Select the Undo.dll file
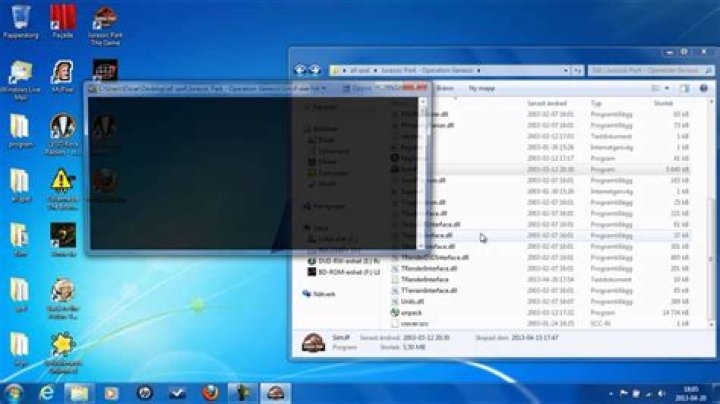Viewport: 720px width, 404px height. [414, 301]
